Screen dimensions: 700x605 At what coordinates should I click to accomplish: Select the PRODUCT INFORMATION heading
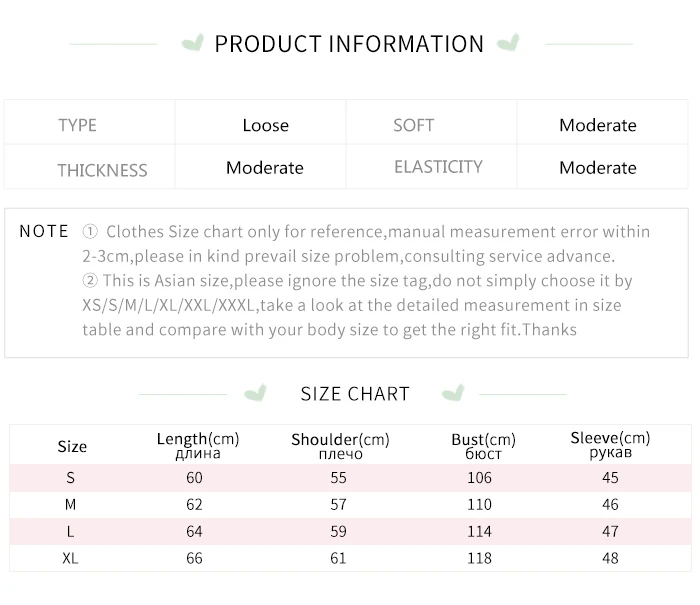[x=349, y=44]
